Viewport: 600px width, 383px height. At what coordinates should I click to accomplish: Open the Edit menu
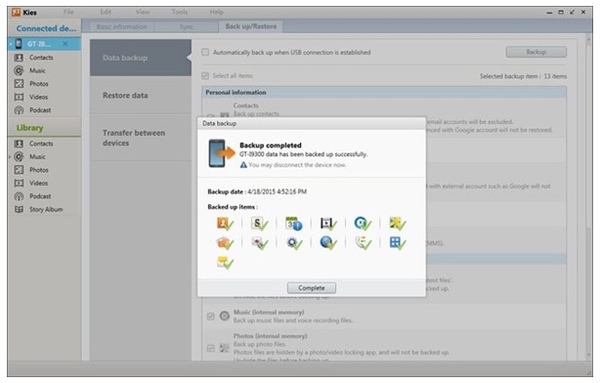click(106, 12)
